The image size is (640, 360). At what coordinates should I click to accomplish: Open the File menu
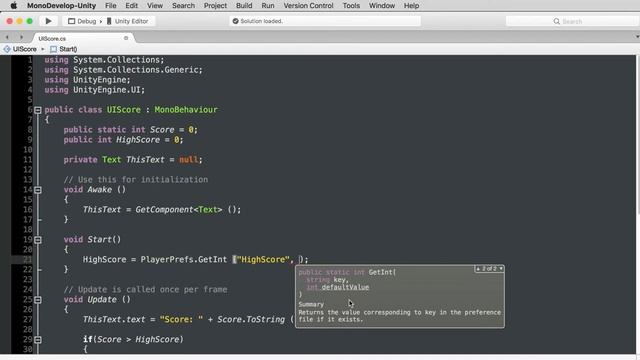click(x=111, y=6)
